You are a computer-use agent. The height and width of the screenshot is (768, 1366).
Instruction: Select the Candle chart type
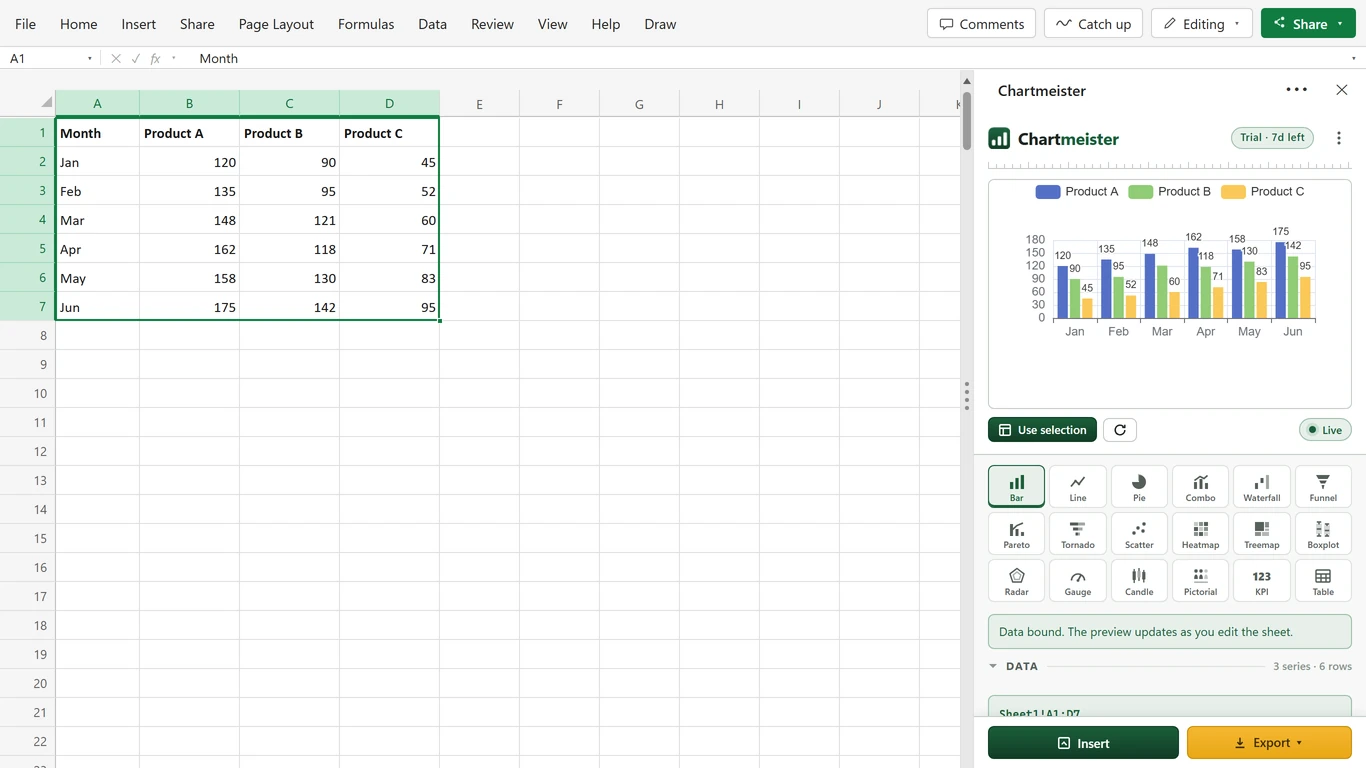pos(1139,581)
